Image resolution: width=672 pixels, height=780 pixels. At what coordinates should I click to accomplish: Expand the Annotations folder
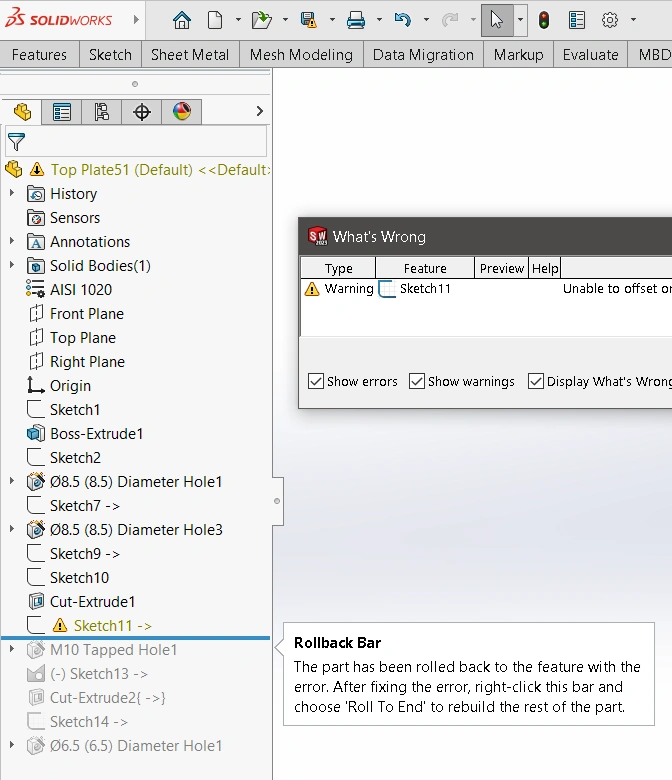12,241
